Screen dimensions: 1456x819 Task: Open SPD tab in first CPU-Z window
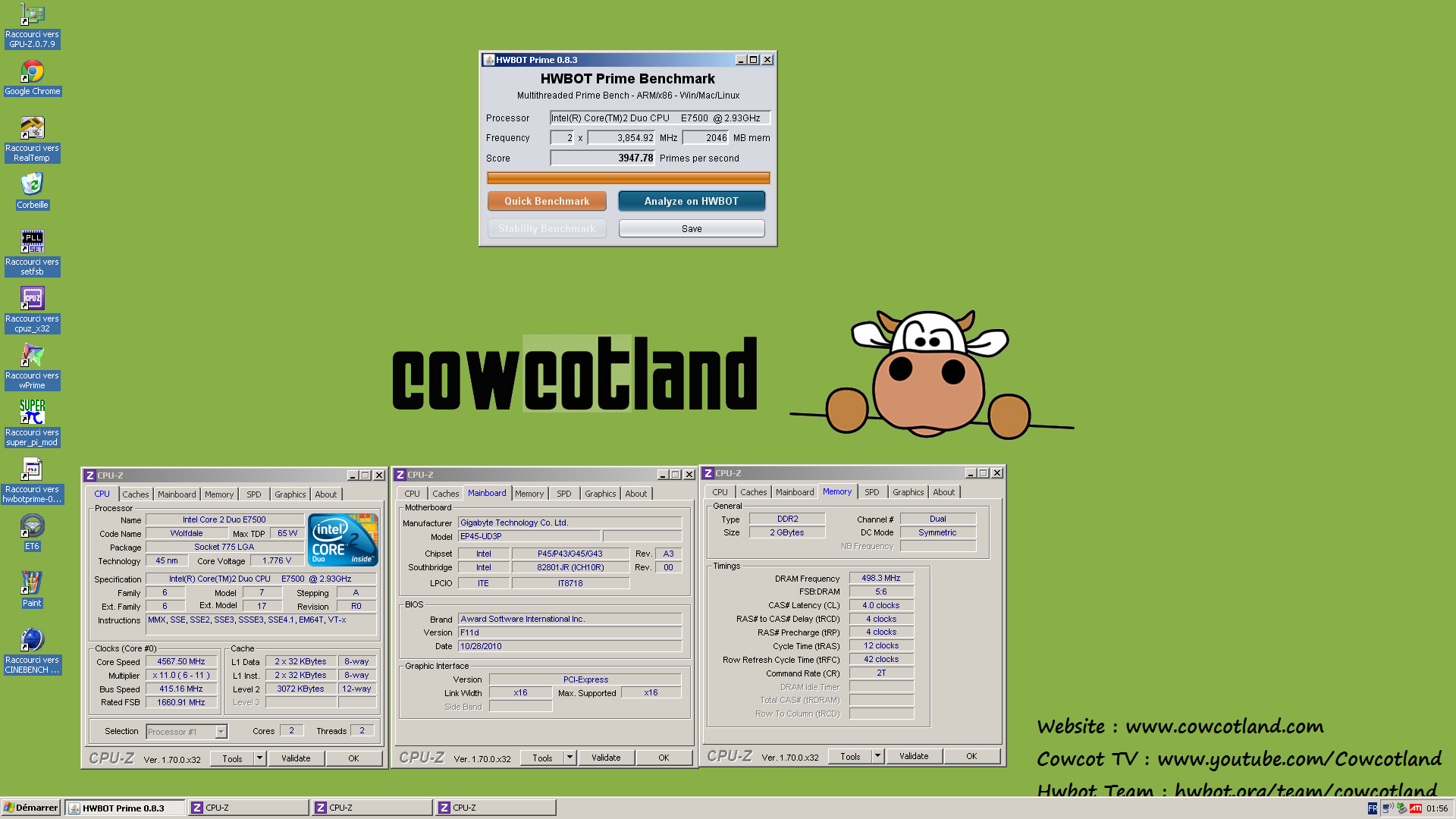click(254, 494)
